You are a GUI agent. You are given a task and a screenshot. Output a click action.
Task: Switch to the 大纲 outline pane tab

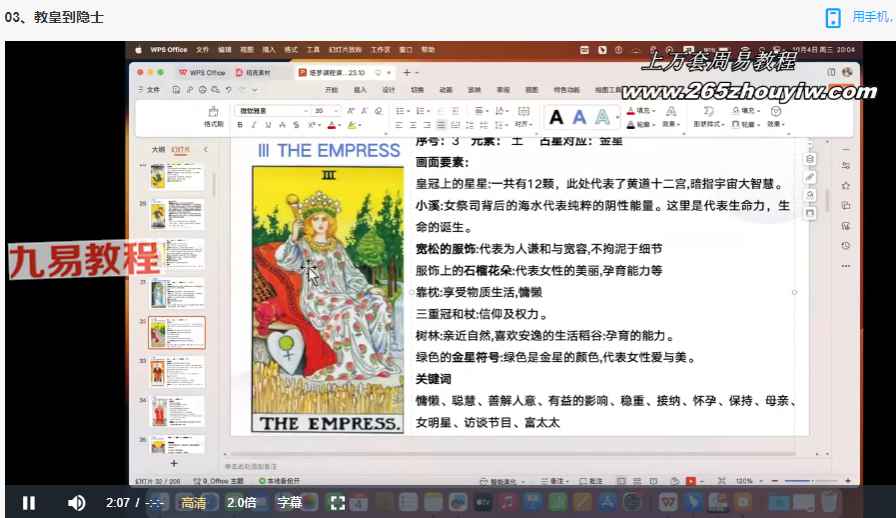tap(158, 149)
